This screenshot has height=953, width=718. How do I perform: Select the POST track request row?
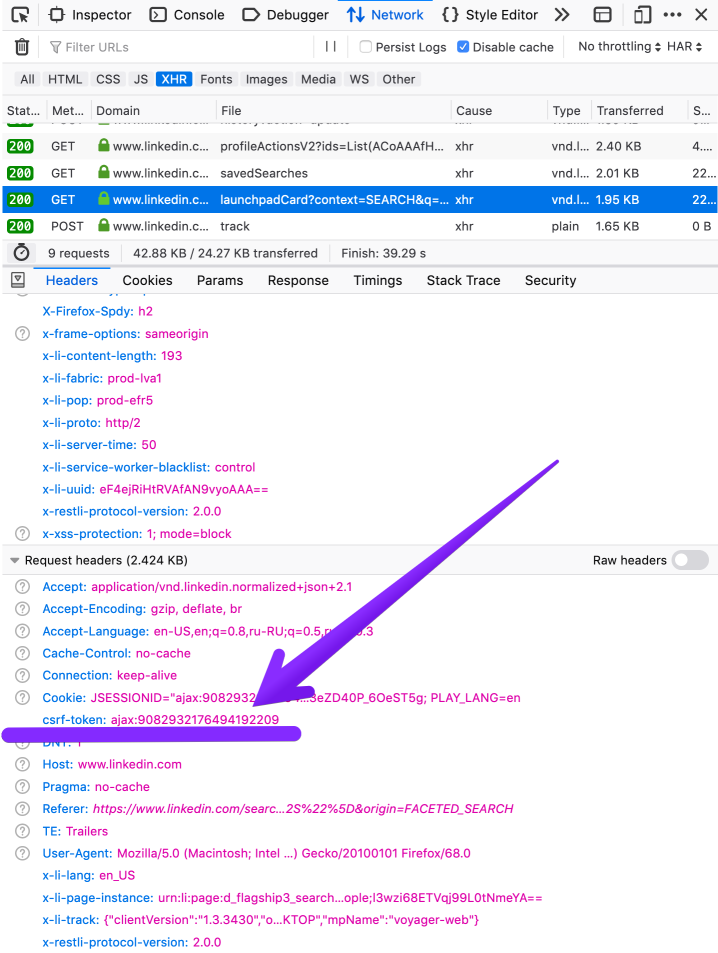click(x=360, y=226)
